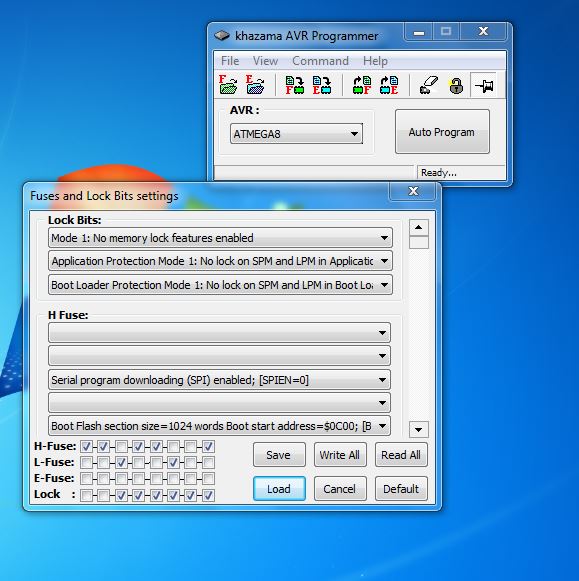Click the Cancel button
Screen dimensions: 579x581
click(340, 489)
